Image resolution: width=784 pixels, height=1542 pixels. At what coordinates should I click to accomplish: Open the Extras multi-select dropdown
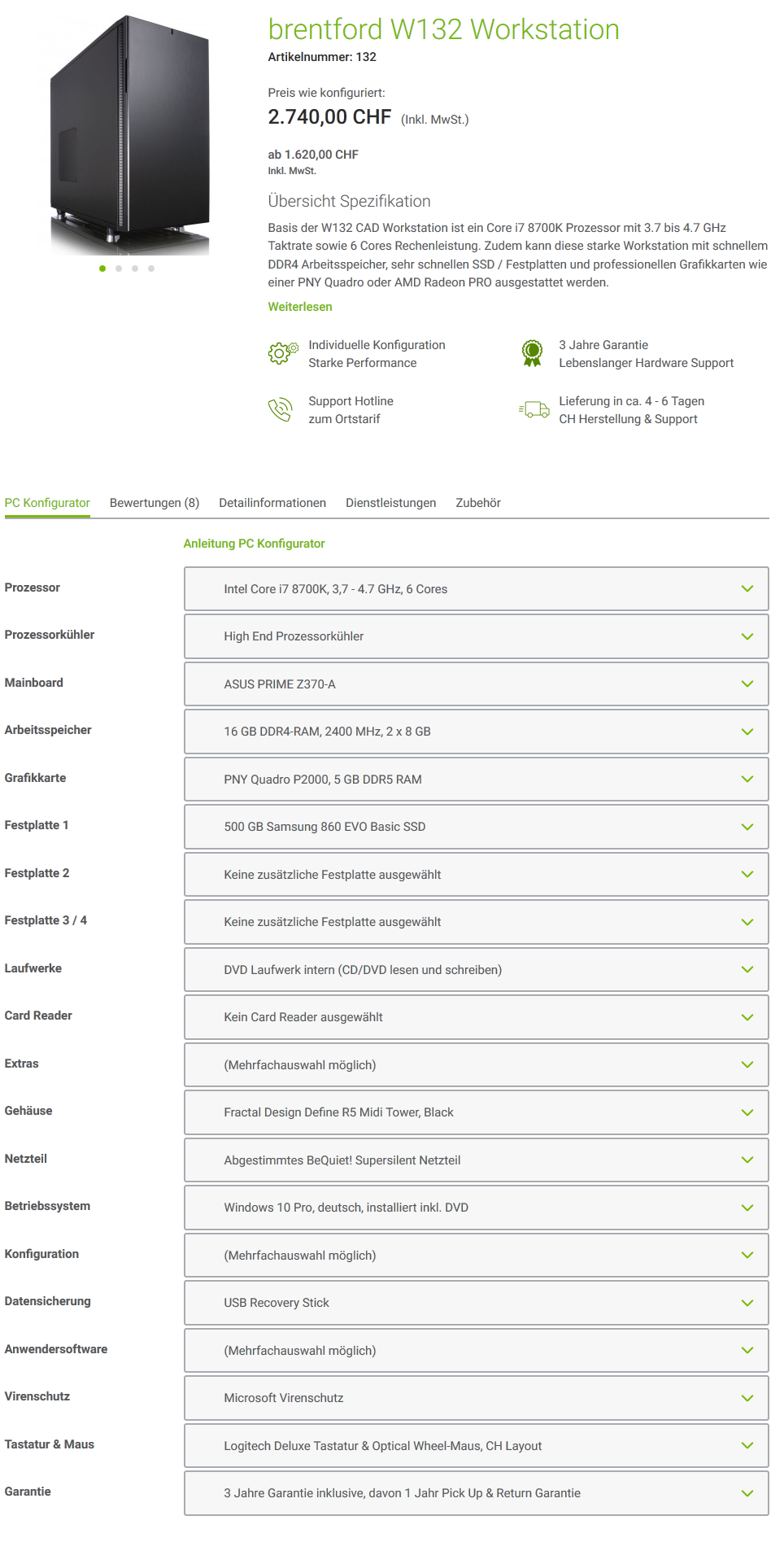tap(476, 1065)
